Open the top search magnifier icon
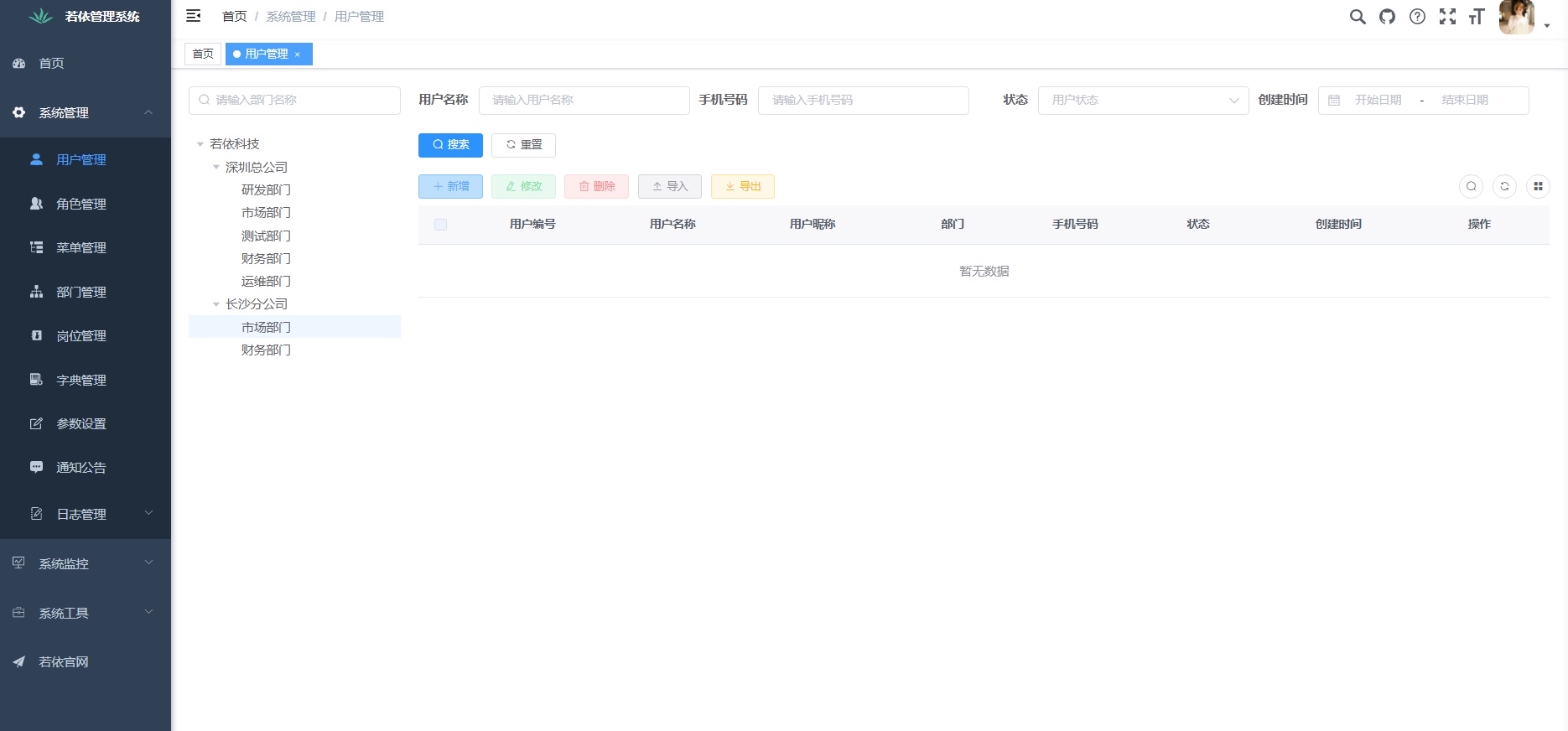This screenshot has height=731, width=1568. [1357, 17]
